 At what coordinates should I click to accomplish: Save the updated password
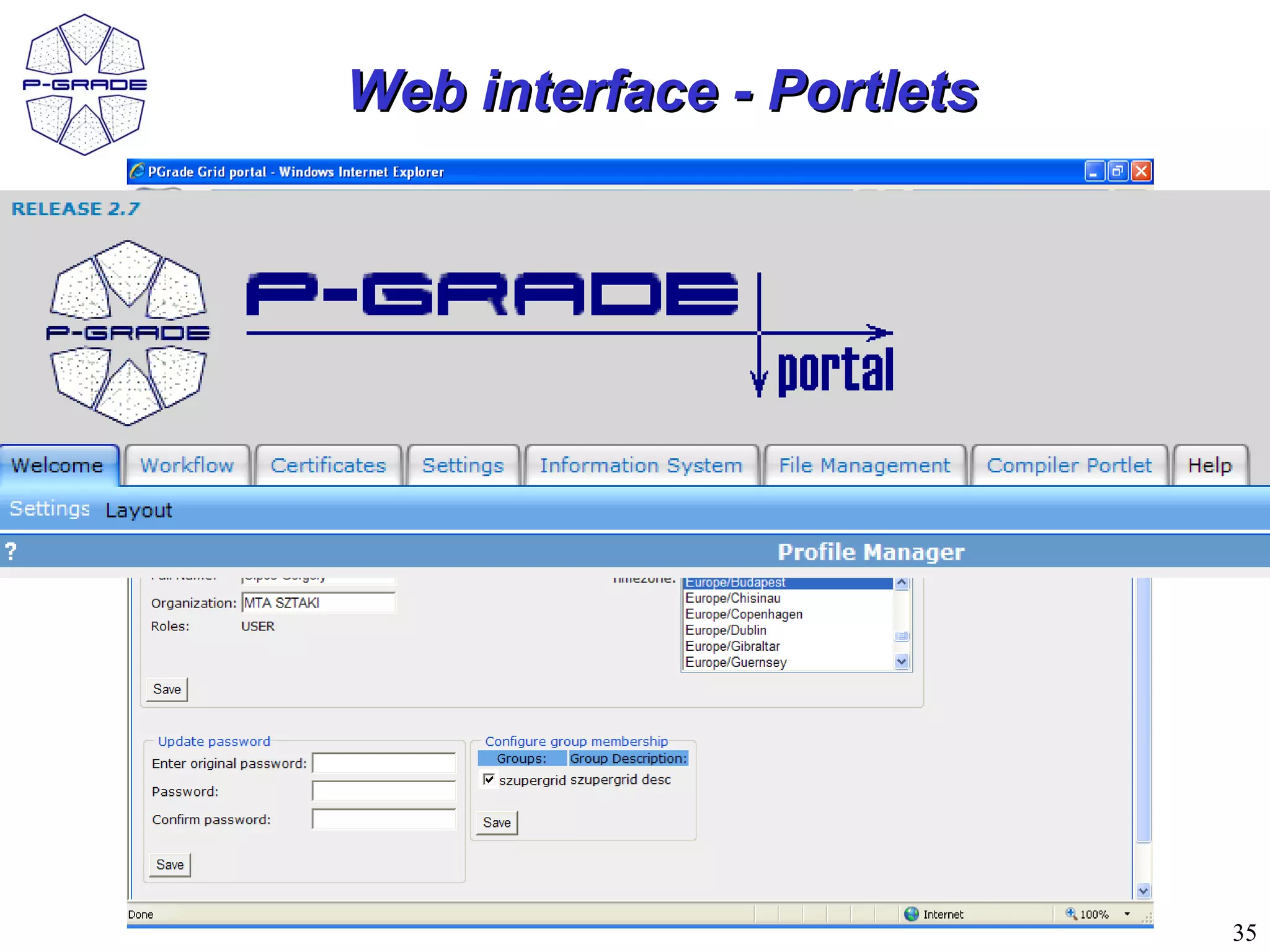click(x=170, y=865)
